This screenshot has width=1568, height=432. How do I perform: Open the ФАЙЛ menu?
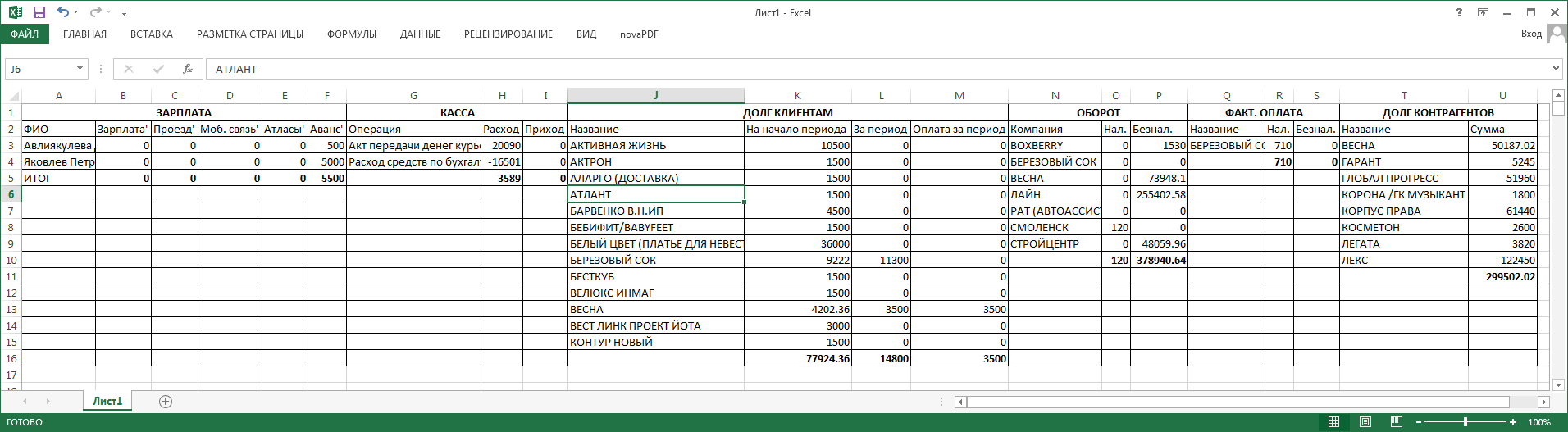coord(25,34)
